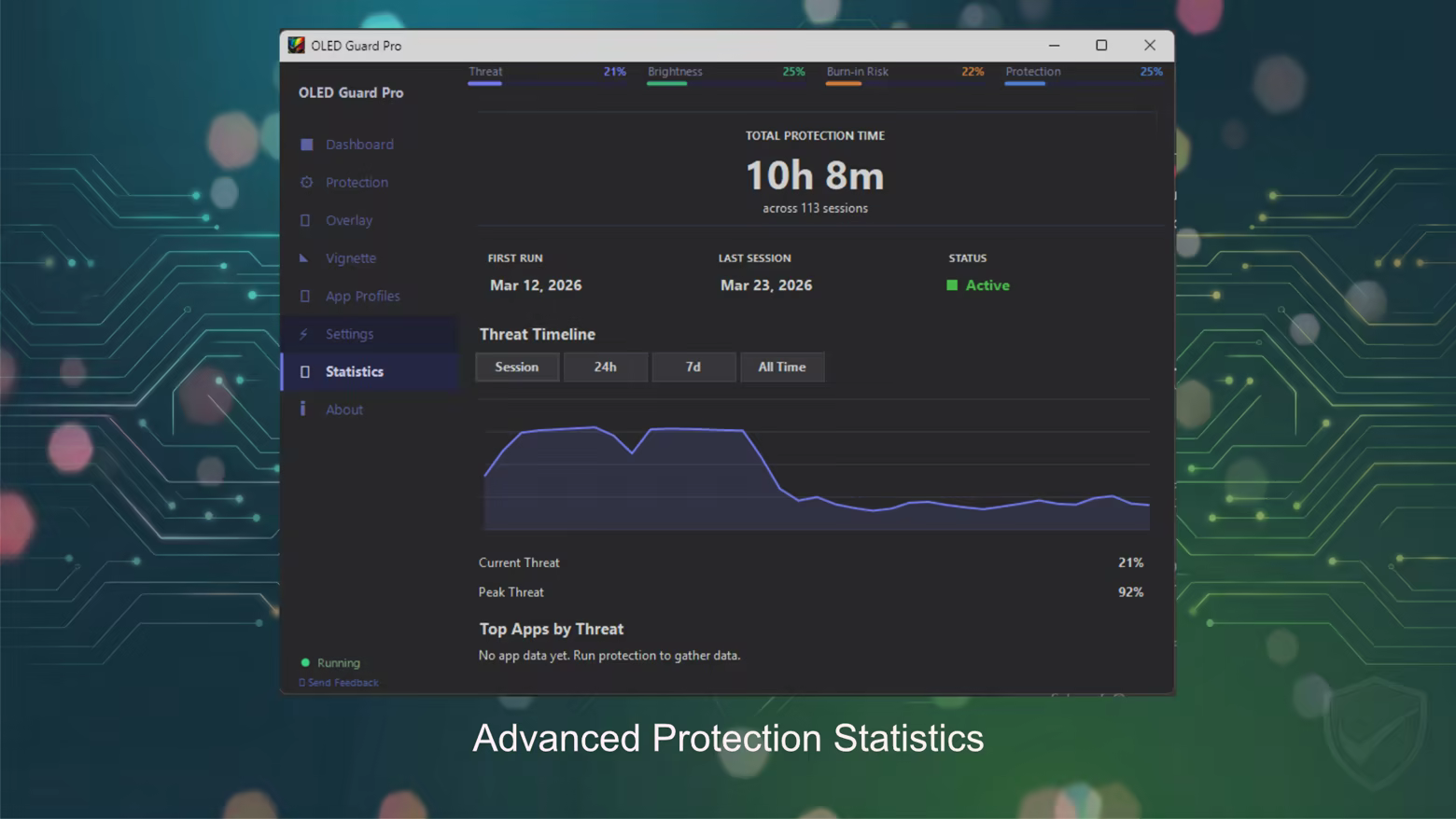Click the peak of the threat timeline graph

point(594,427)
